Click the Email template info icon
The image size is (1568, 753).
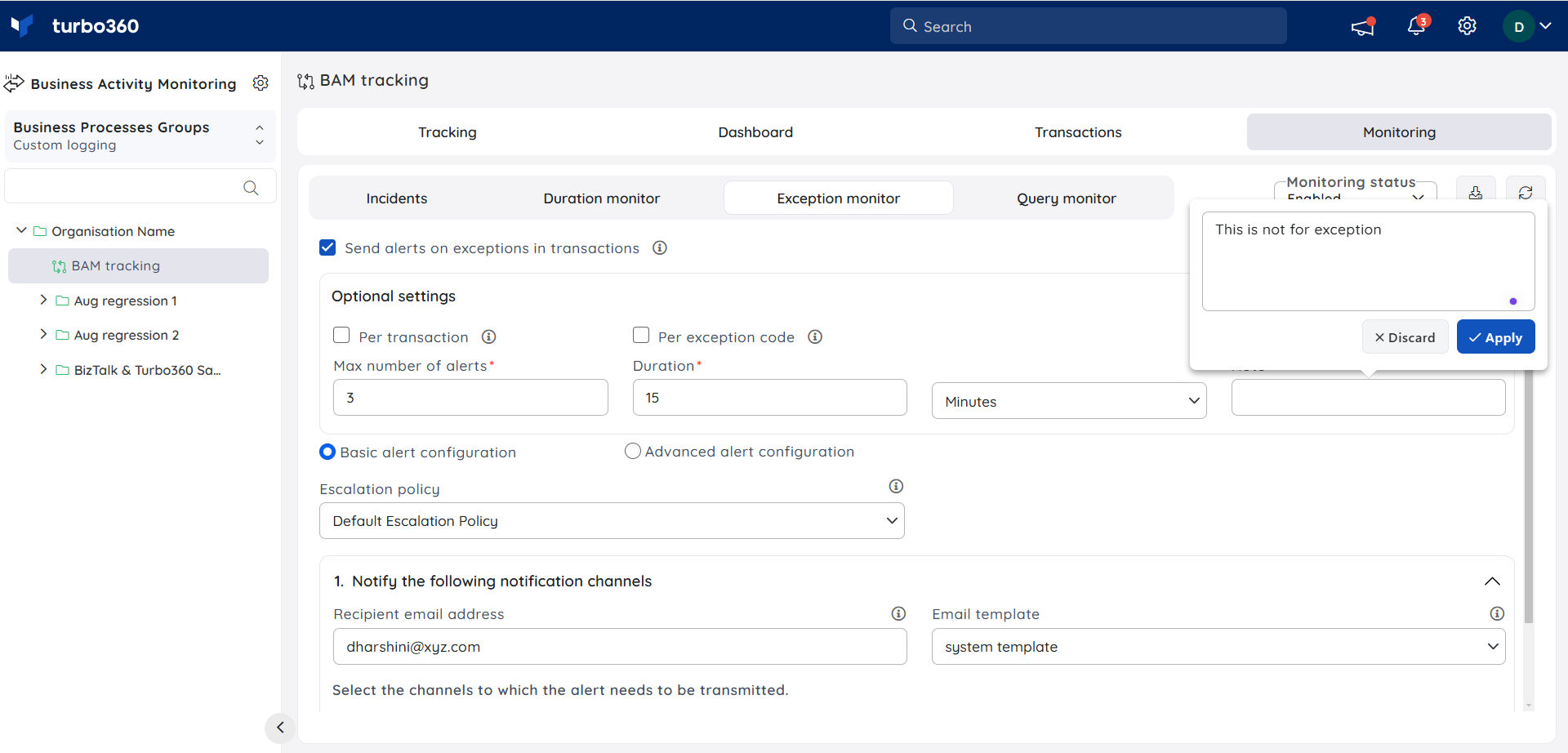[x=1497, y=613]
